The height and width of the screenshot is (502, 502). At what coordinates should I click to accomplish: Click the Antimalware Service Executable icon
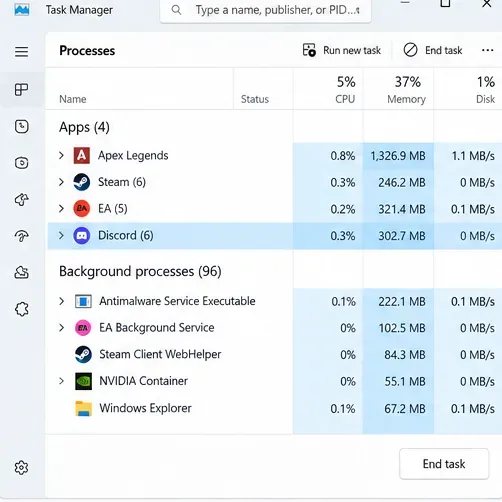coord(83,301)
